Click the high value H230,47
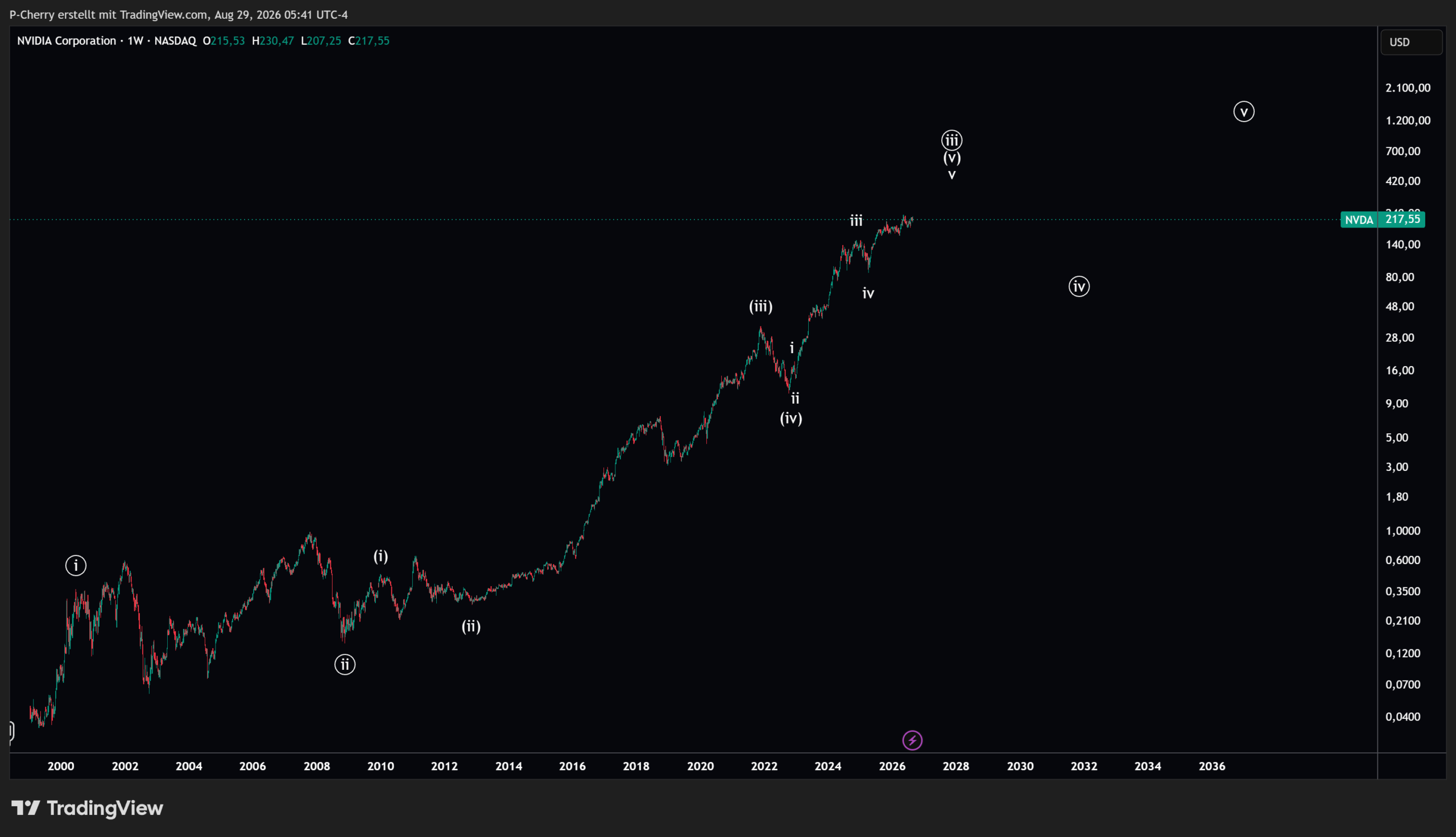The width and height of the screenshot is (1456, 837). pos(273,41)
